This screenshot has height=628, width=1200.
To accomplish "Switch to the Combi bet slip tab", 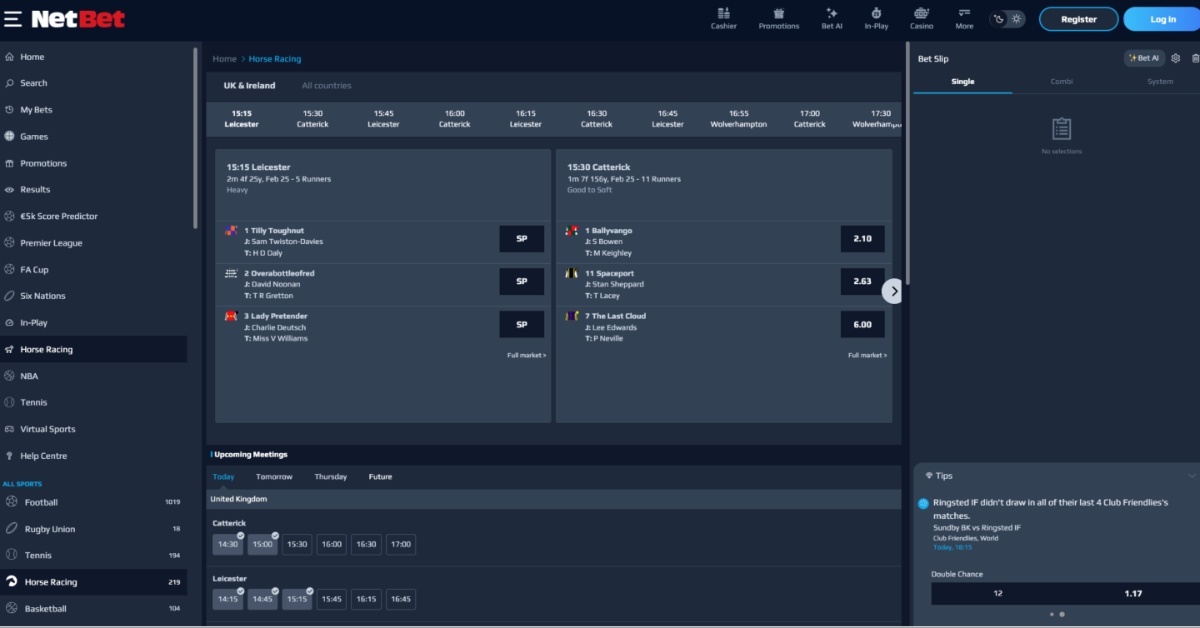I will pyautogui.click(x=1061, y=82).
